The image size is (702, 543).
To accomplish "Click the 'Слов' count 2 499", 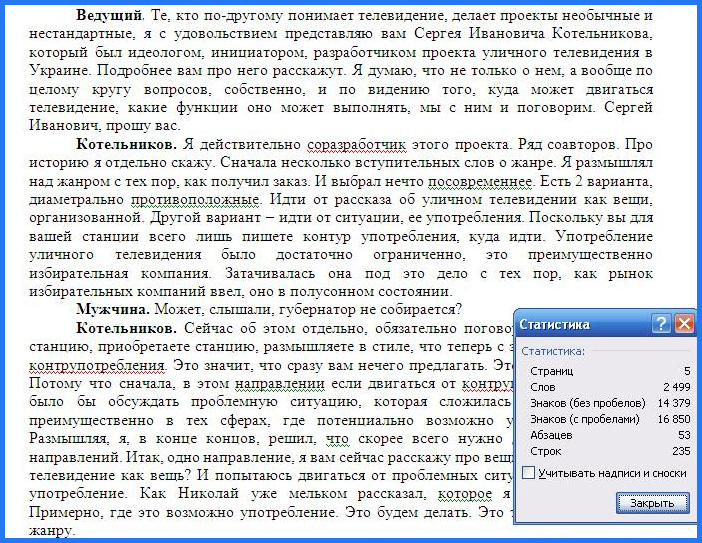I will [677, 387].
